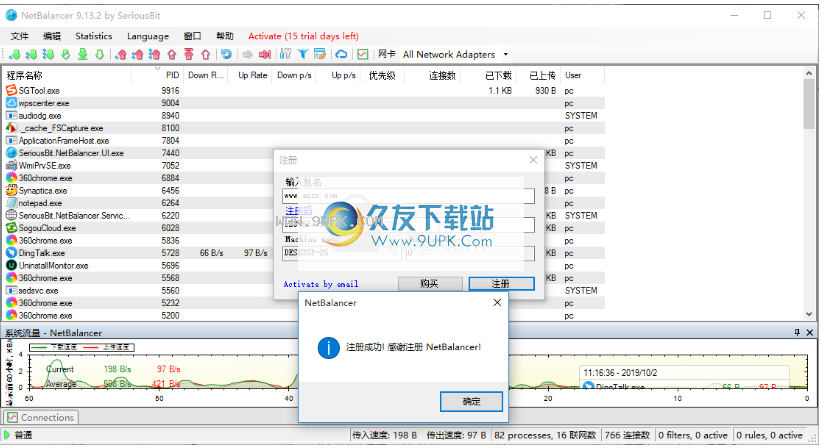Sort by the User column header
This screenshot has height=448, width=823.
click(x=582, y=76)
